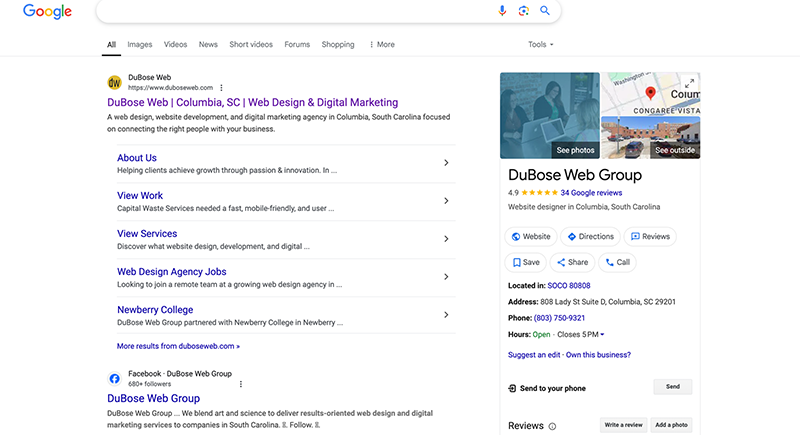Save the DuBose Web Group business
800x435 pixels.
click(526, 262)
